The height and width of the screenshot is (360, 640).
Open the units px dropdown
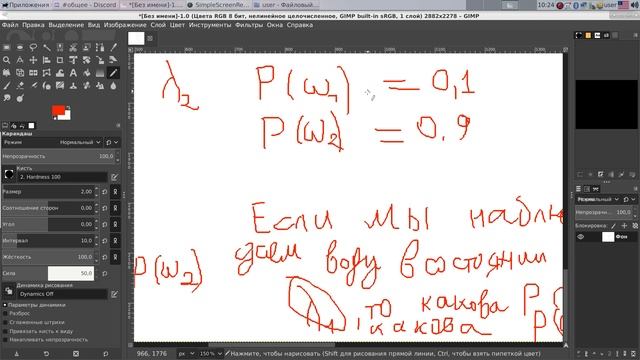(186, 353)
